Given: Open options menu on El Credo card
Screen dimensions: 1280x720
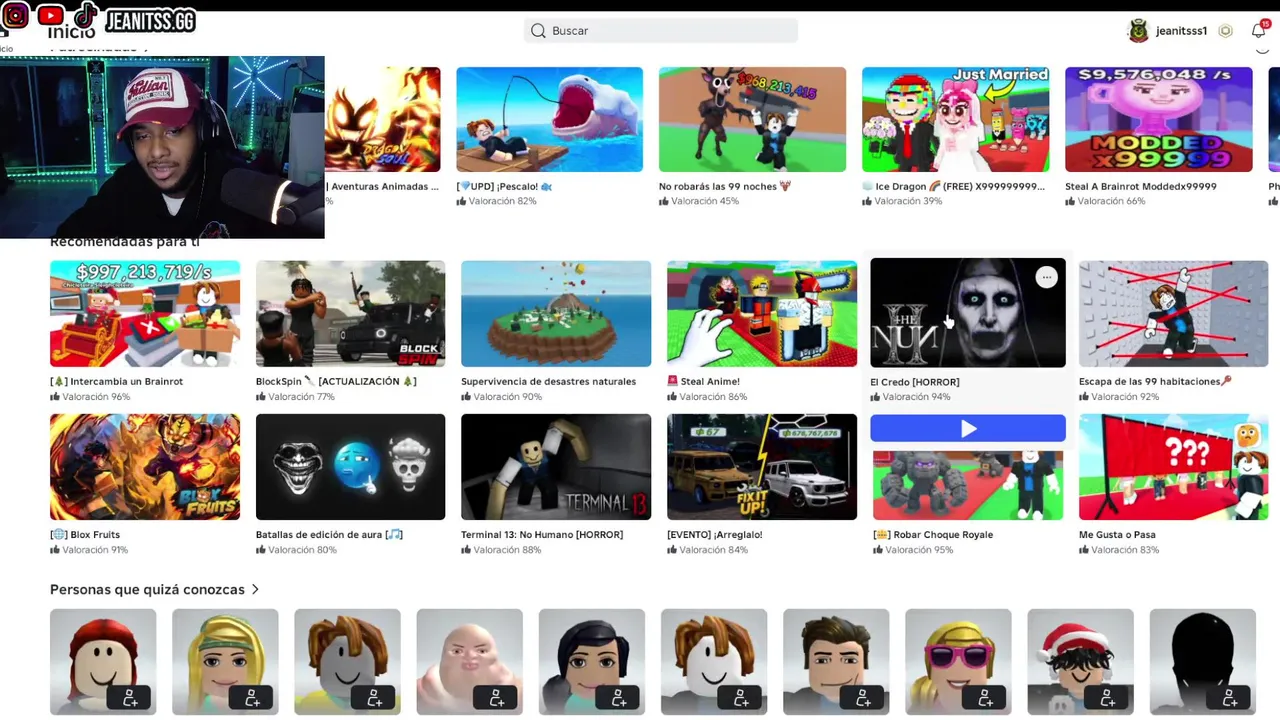Looking at the screenshot, I should (x=1046, y=278).
